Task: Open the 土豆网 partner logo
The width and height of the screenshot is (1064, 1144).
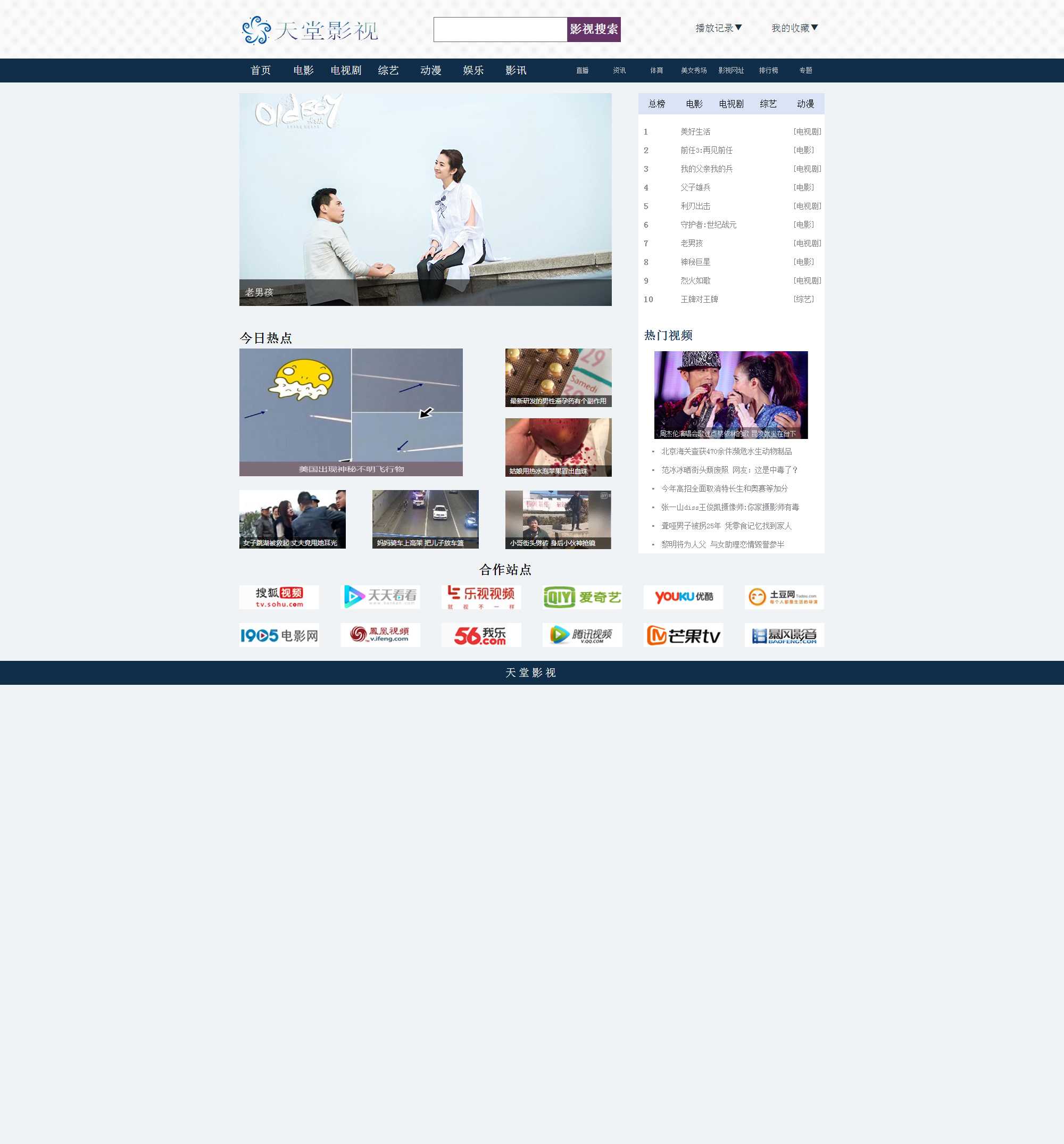Action: [784, 598]
